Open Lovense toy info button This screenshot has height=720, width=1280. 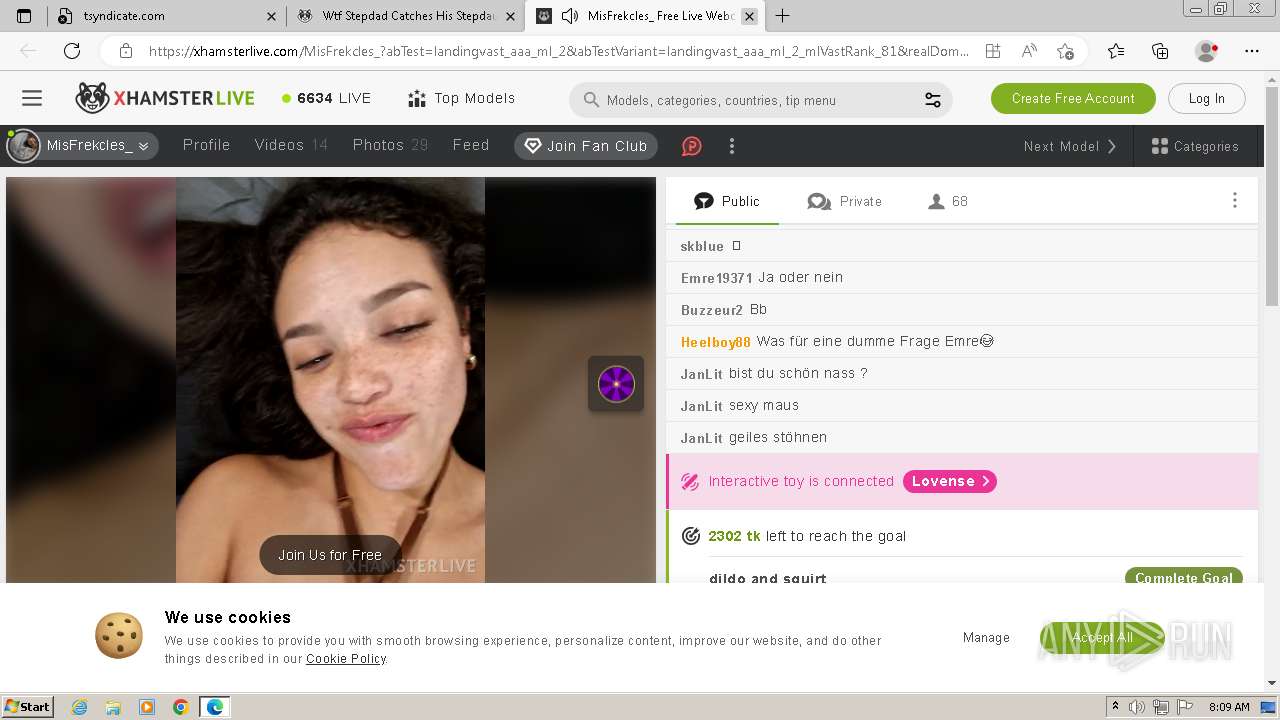pos(950,481)
